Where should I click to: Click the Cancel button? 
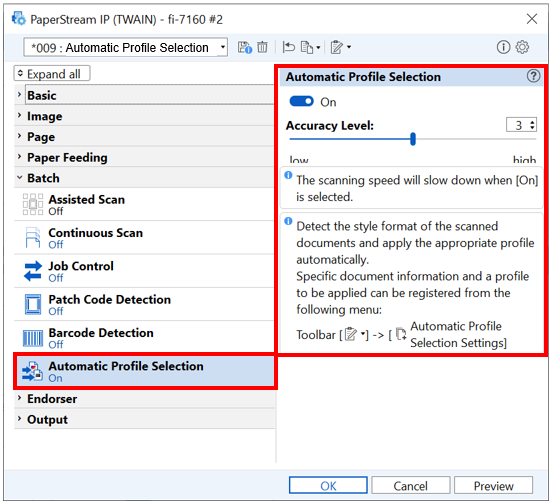410,485
